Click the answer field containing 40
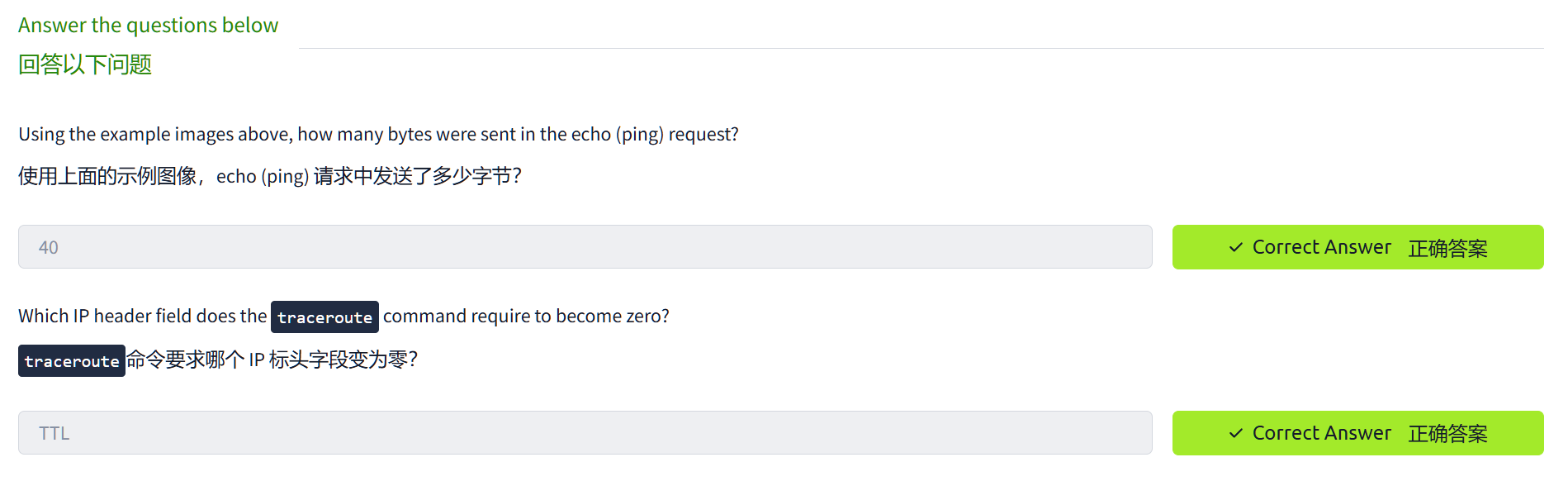This screenshot has width=1568, height=481. coord(585,247)
